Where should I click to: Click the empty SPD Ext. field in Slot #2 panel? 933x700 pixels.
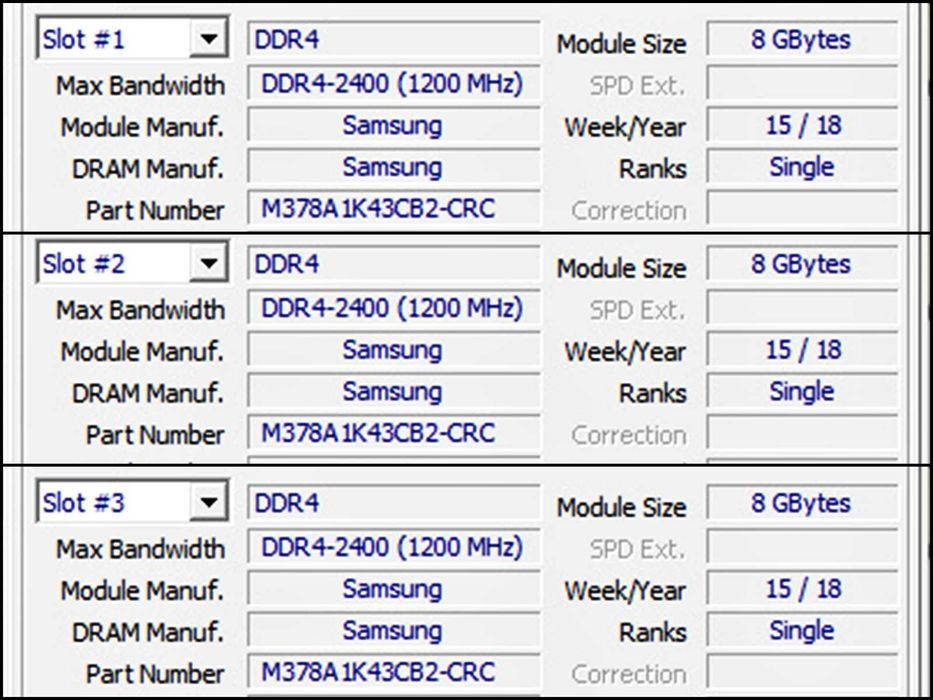click(802, 308)
